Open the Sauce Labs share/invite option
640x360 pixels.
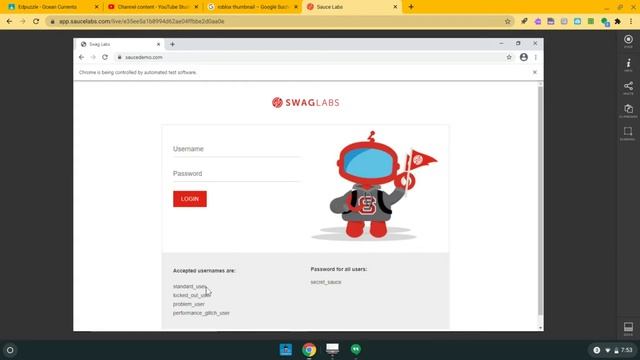pyautogui.click(x=628, y=86)
